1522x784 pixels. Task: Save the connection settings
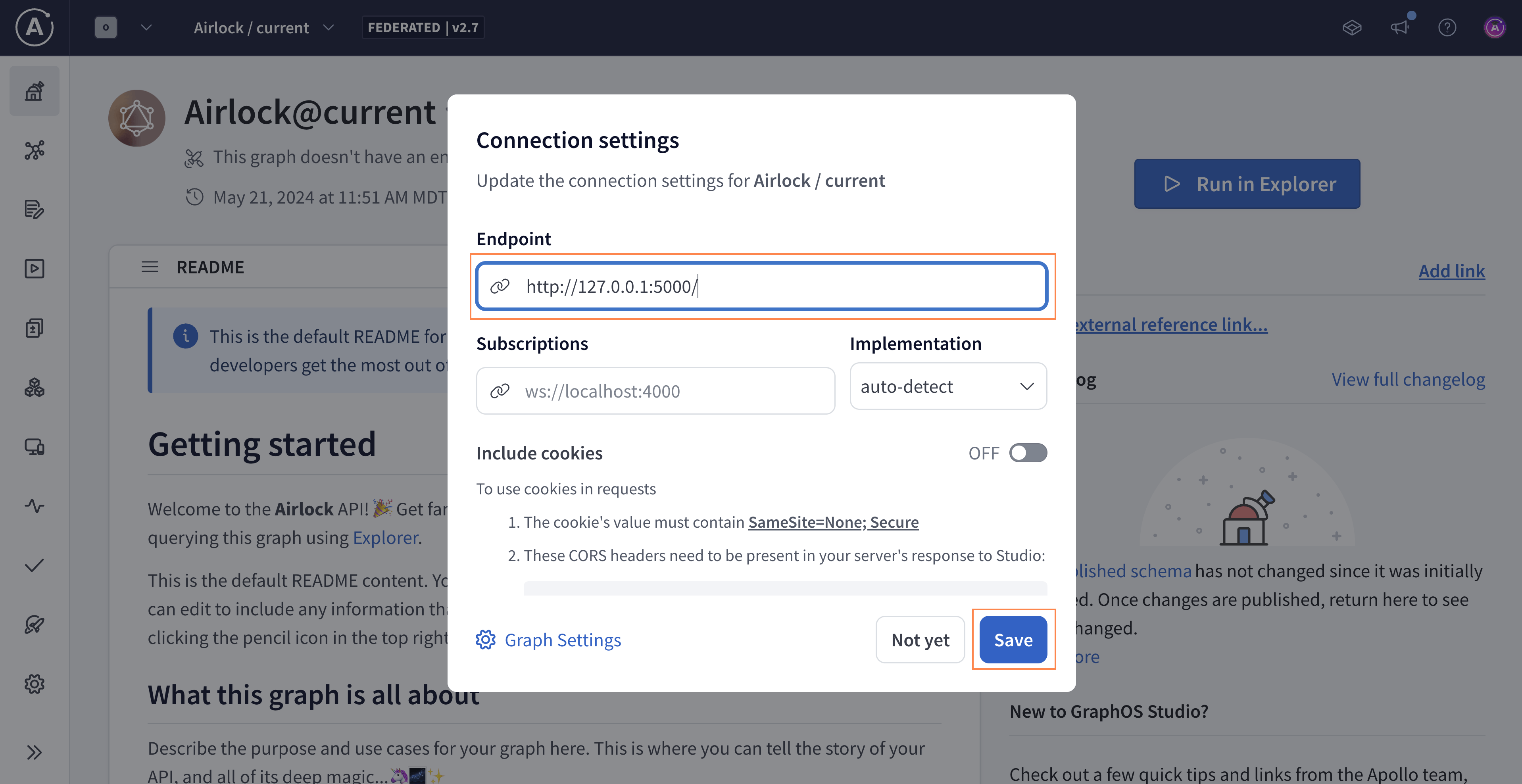coord(1013,639)
